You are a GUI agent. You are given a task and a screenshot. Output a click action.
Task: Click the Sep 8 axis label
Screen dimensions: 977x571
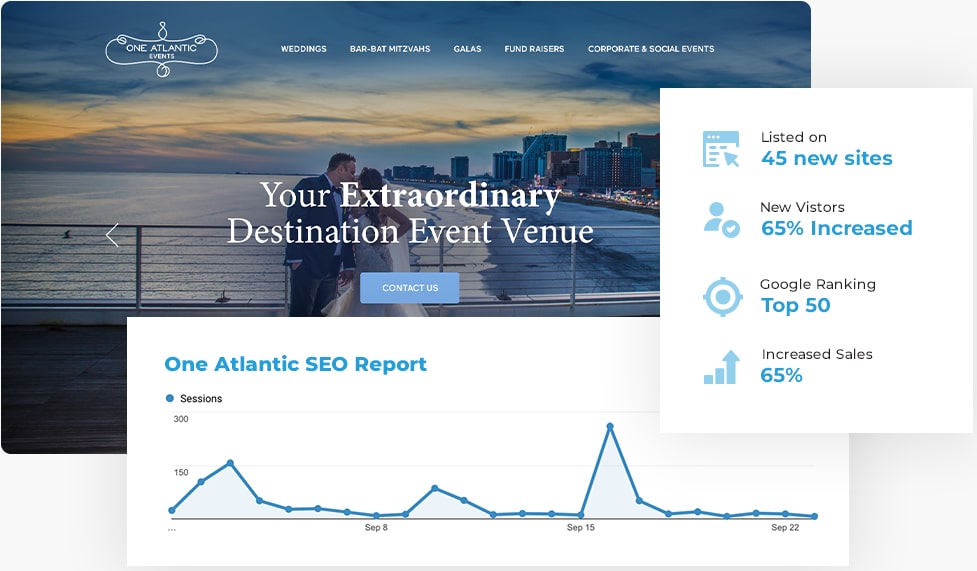click(376, 527)
